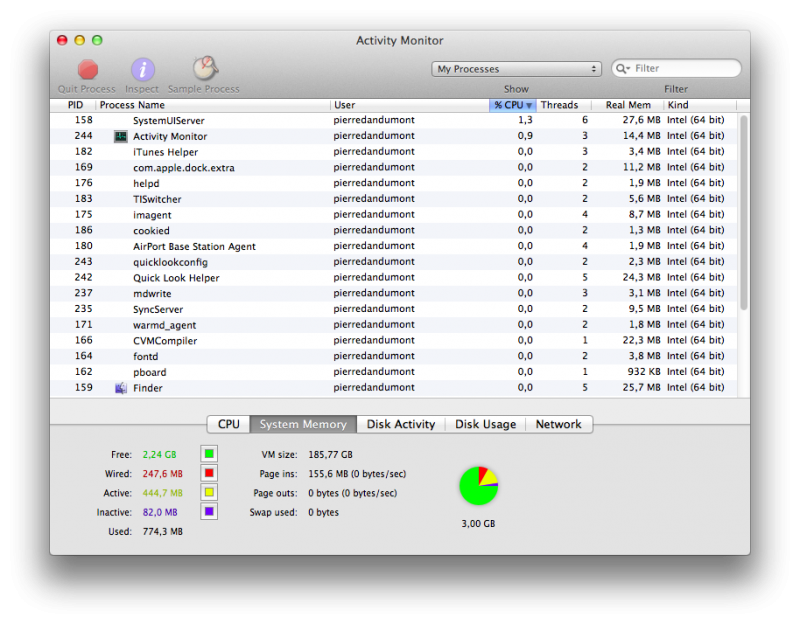Open the My Processes dropdown

pos(516,69)
